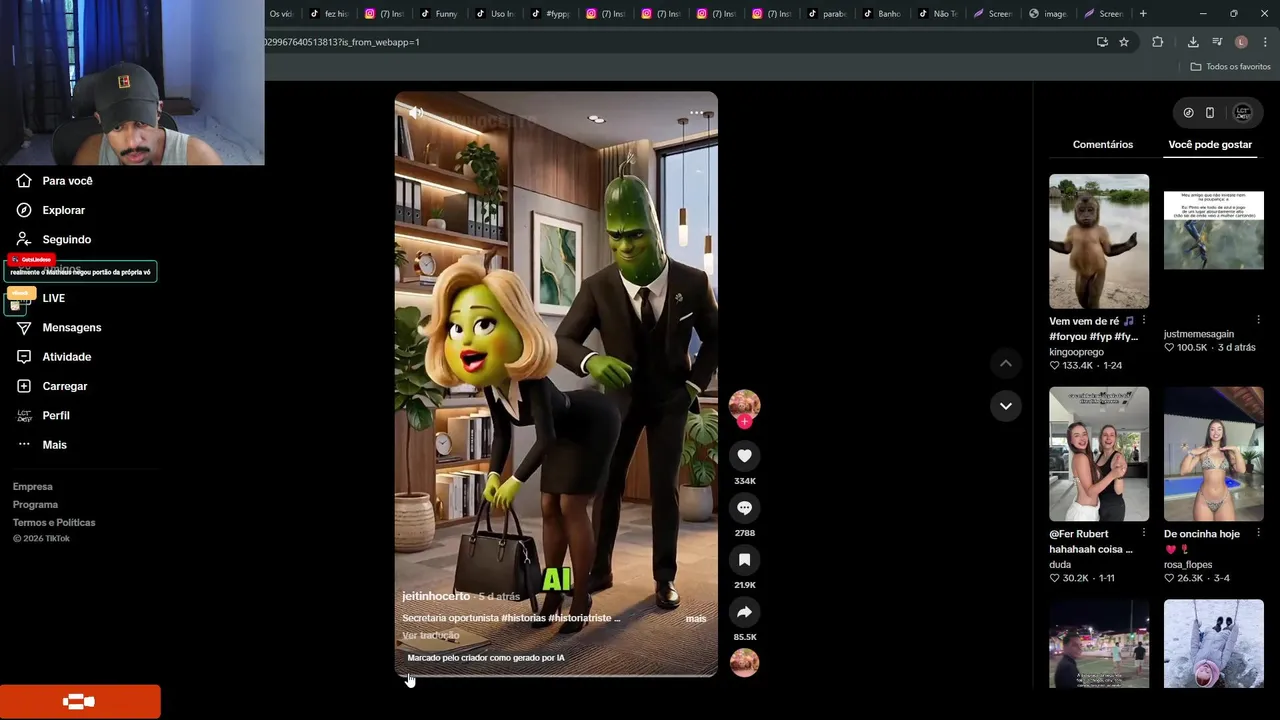1280x720 pixels.
Task: Click the address bar URL field
Action: pos(670,42)
